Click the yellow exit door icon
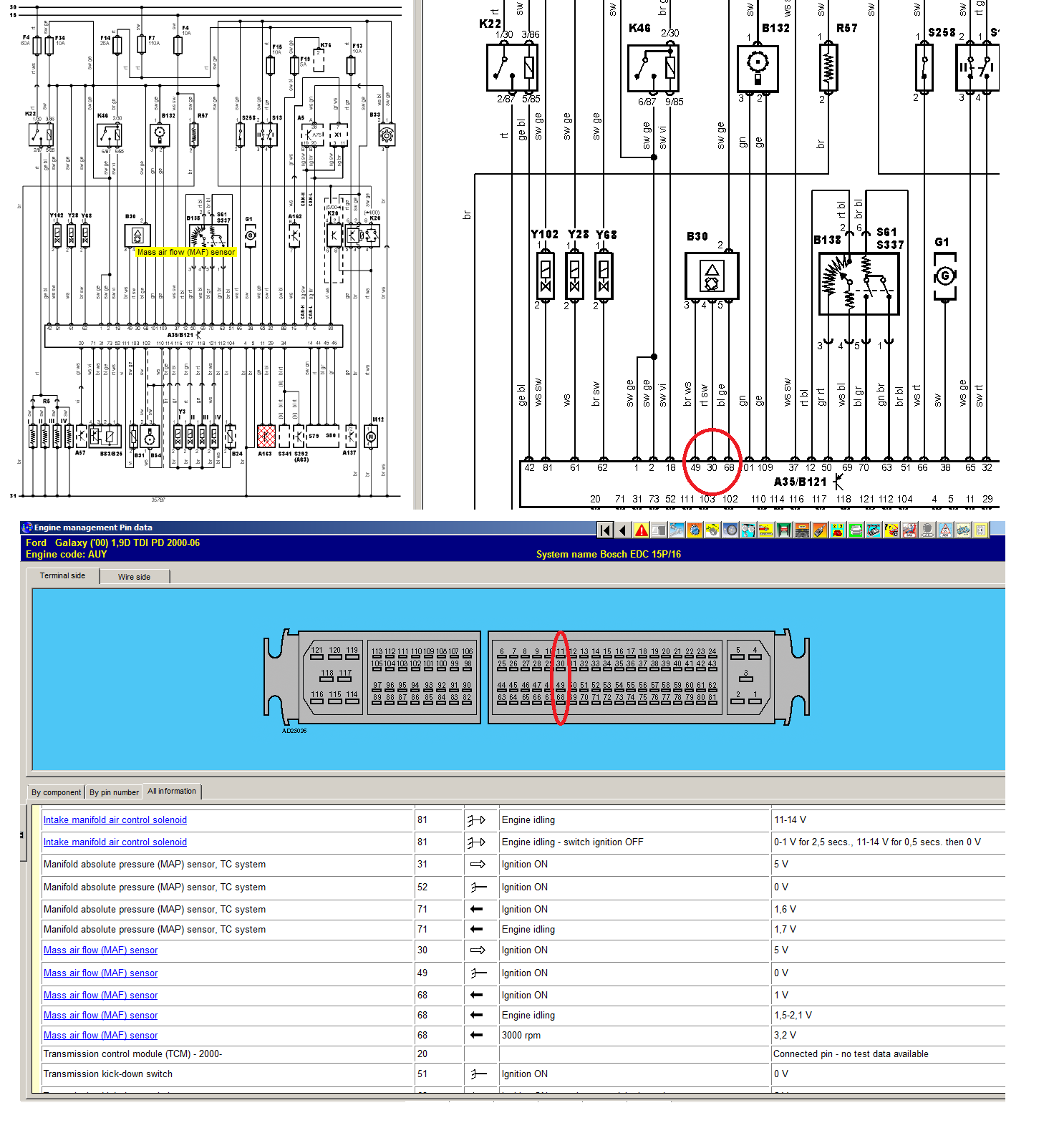Screen dimensions: 1054x1148 click(x=980, y=530)
